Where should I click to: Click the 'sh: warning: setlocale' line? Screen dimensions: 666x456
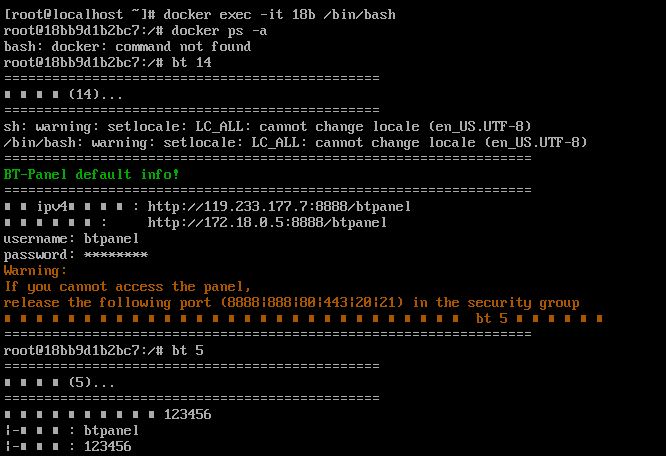pyautogui.click(x=267, y=127)
